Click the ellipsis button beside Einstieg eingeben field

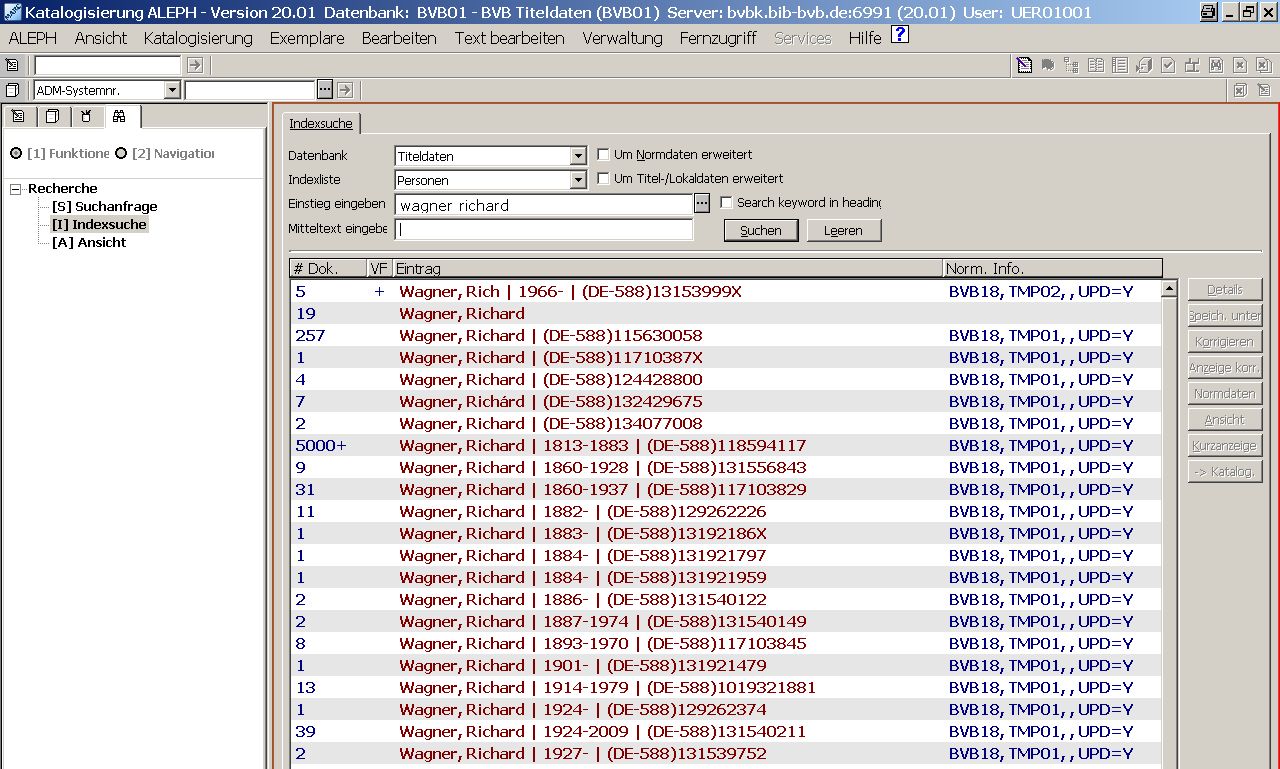pyautogui.click(x=702, y=204)
